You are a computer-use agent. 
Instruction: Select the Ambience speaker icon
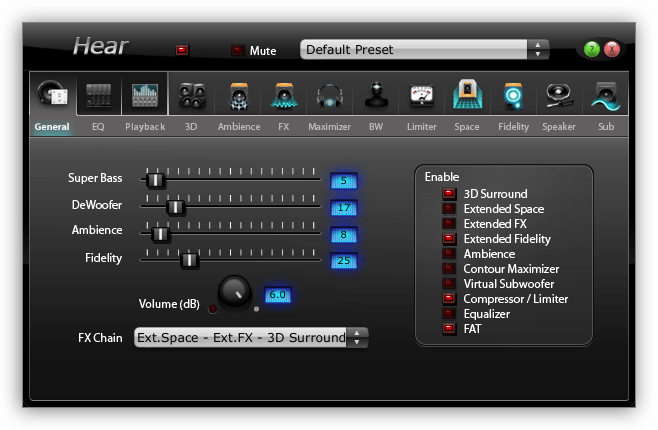point(238,96)
